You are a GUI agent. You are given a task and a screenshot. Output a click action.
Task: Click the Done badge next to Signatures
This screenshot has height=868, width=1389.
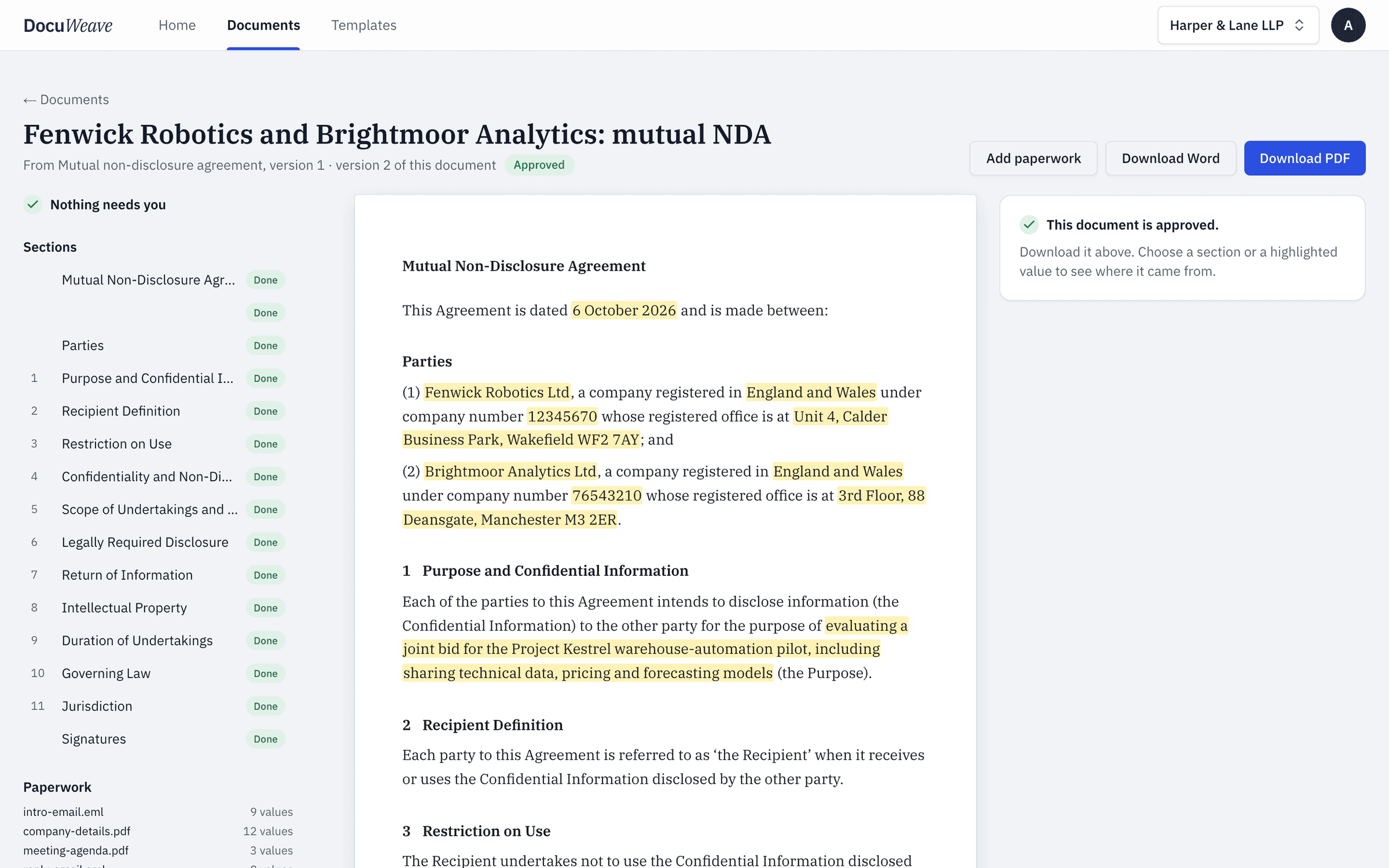coord(266,739)
